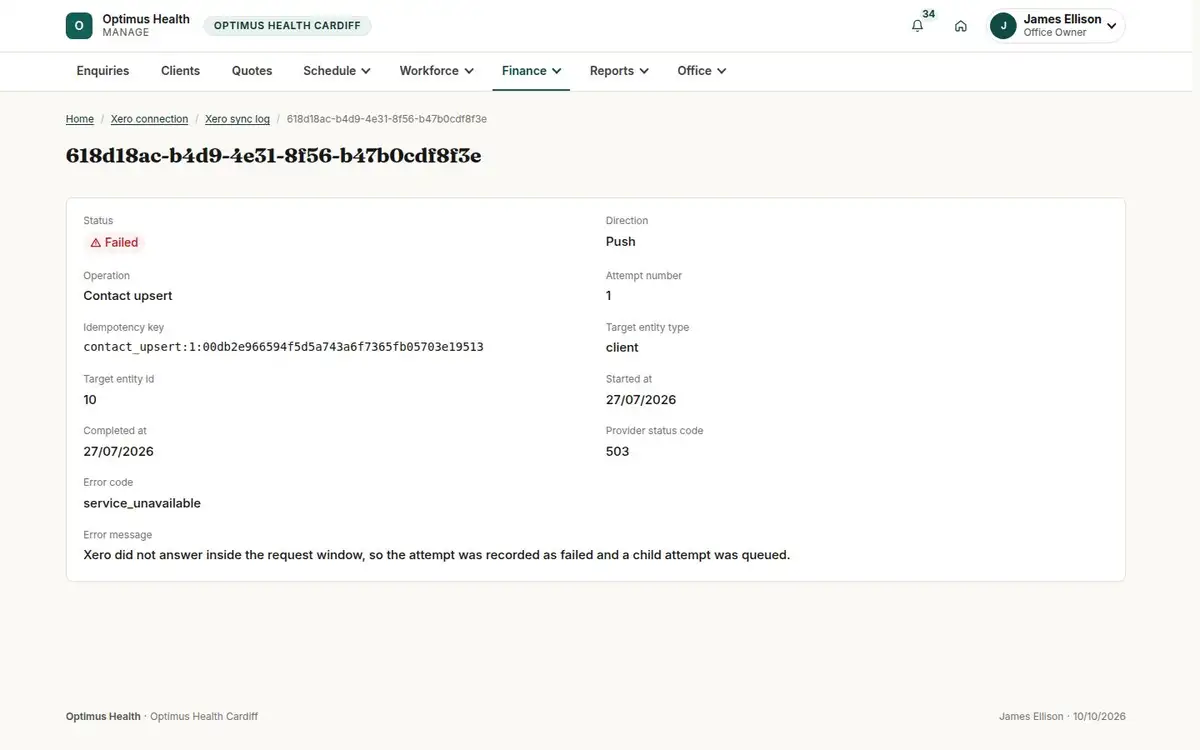
Task: Go back to Xero sync log
Action: (x=237, y=119)
